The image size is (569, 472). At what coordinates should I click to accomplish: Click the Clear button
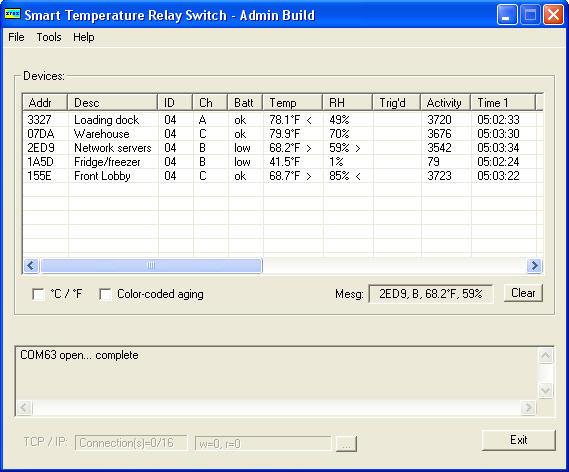pos(523,293)
